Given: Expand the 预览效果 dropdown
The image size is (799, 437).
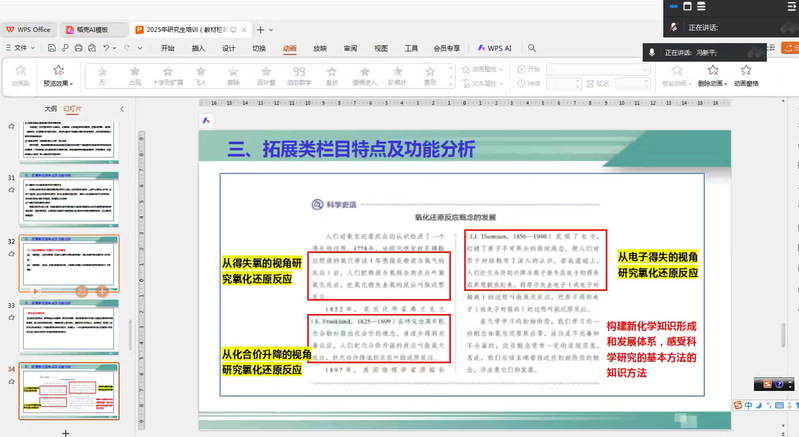Looking at the screenshot, I should coord(57,85).
